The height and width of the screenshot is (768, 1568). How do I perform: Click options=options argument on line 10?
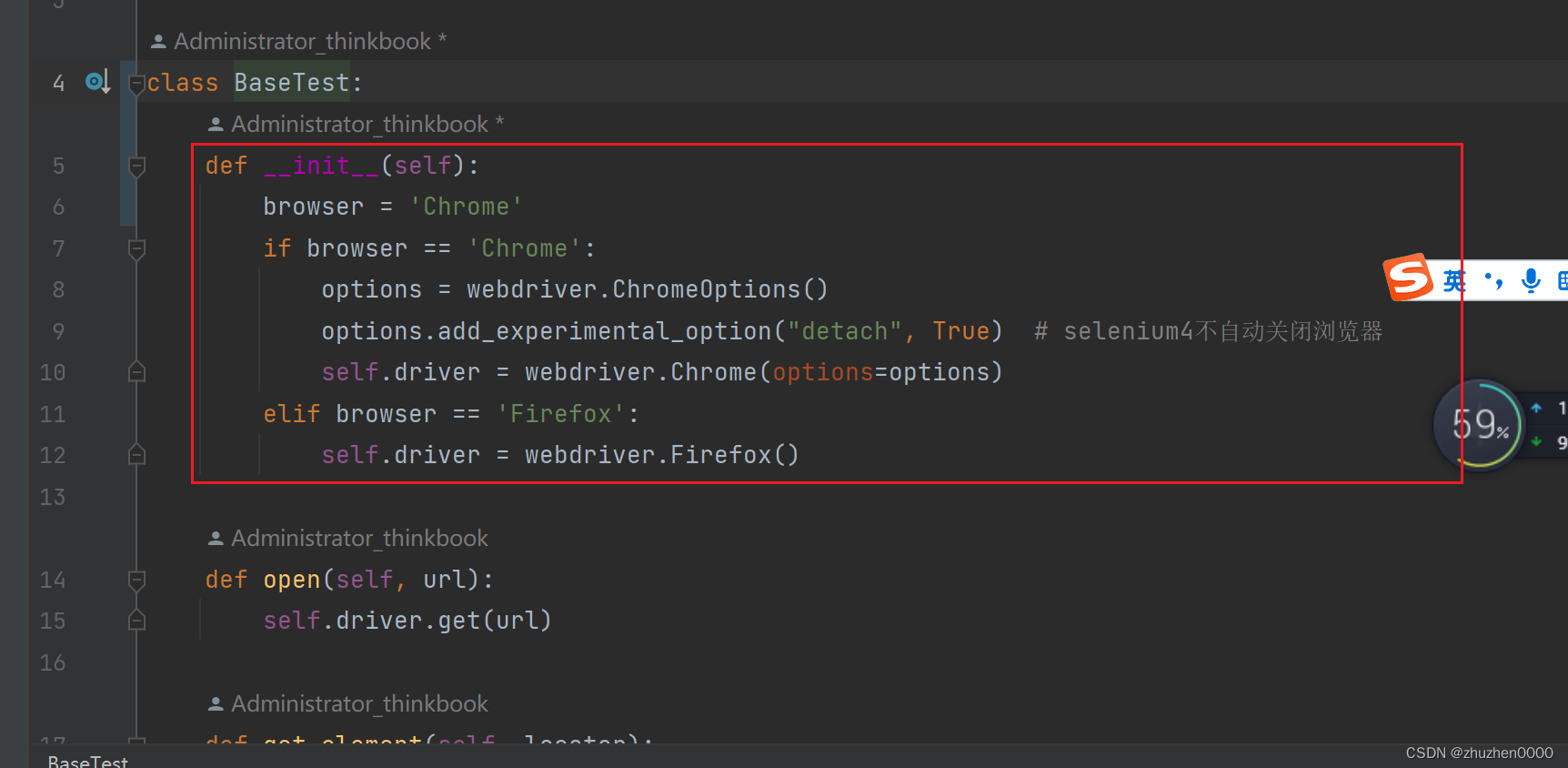[x=880, y=372]
